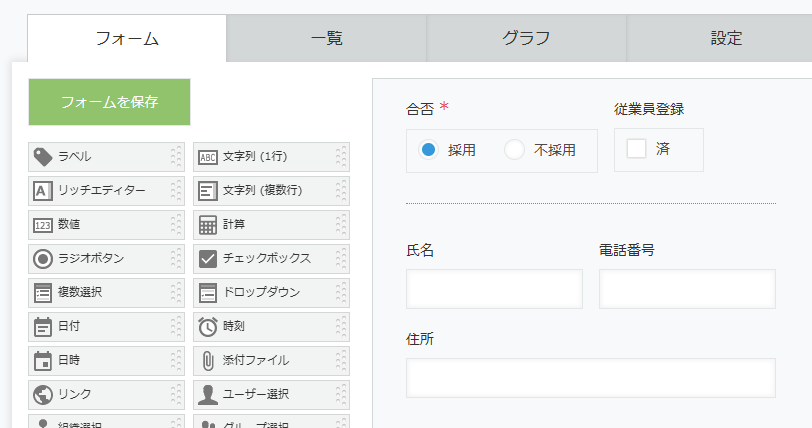The image size is (812, 428).
Task: Open the グラフ tab
Action: (x=526, y=38)
